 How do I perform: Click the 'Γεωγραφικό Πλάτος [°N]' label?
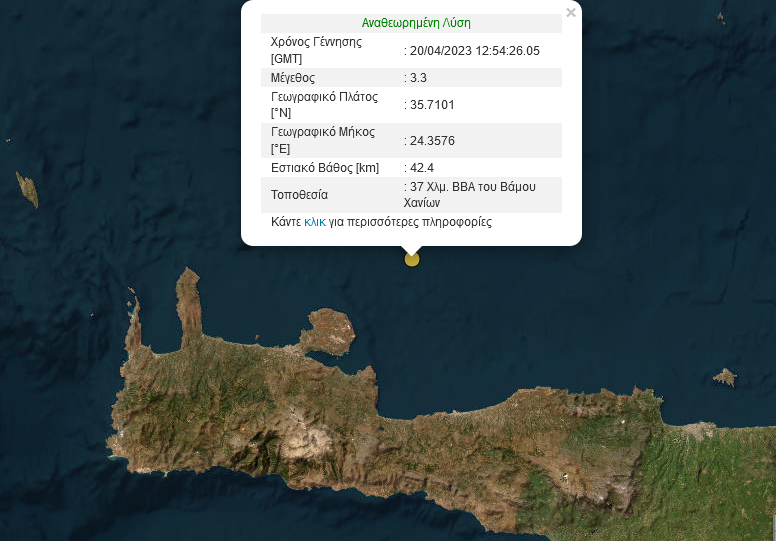coord(324,105)
